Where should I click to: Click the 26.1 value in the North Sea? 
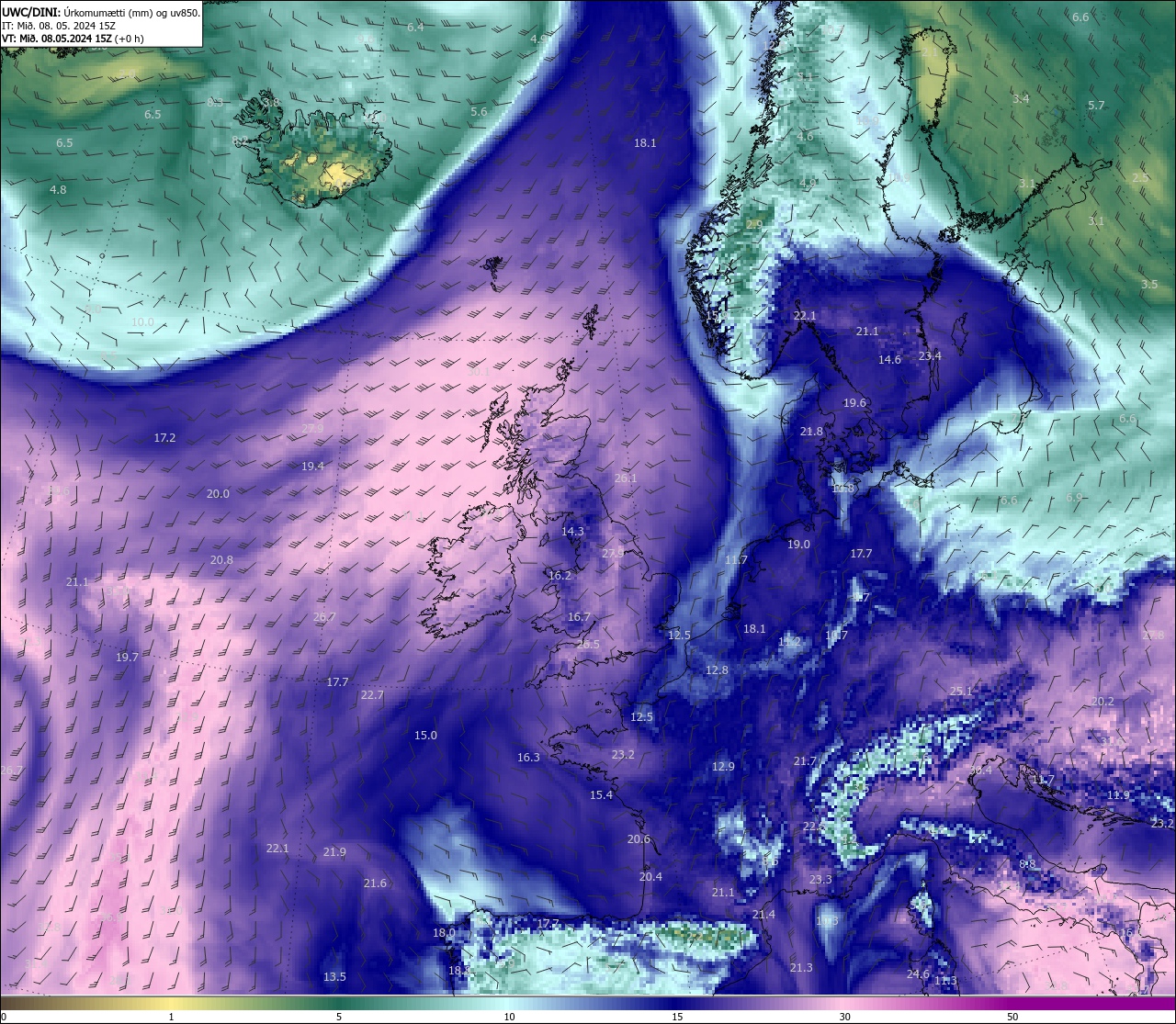point(626,478)
